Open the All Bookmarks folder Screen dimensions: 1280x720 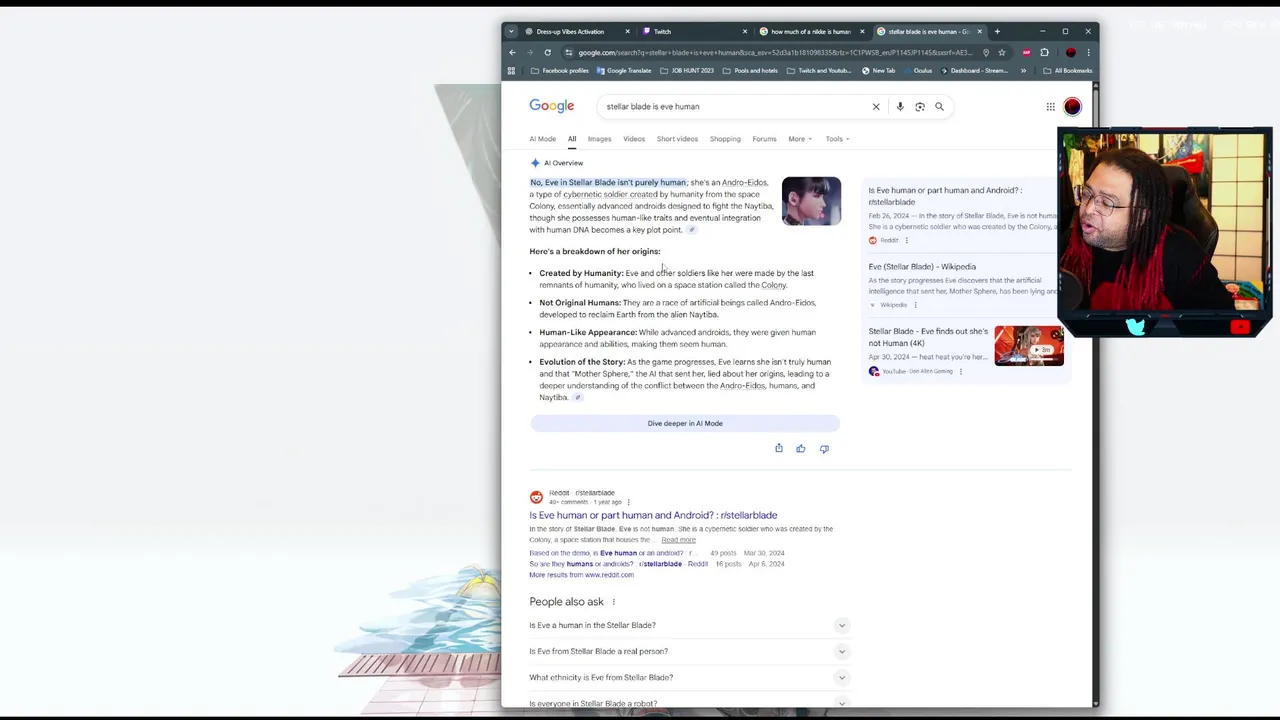point(1067,71)
